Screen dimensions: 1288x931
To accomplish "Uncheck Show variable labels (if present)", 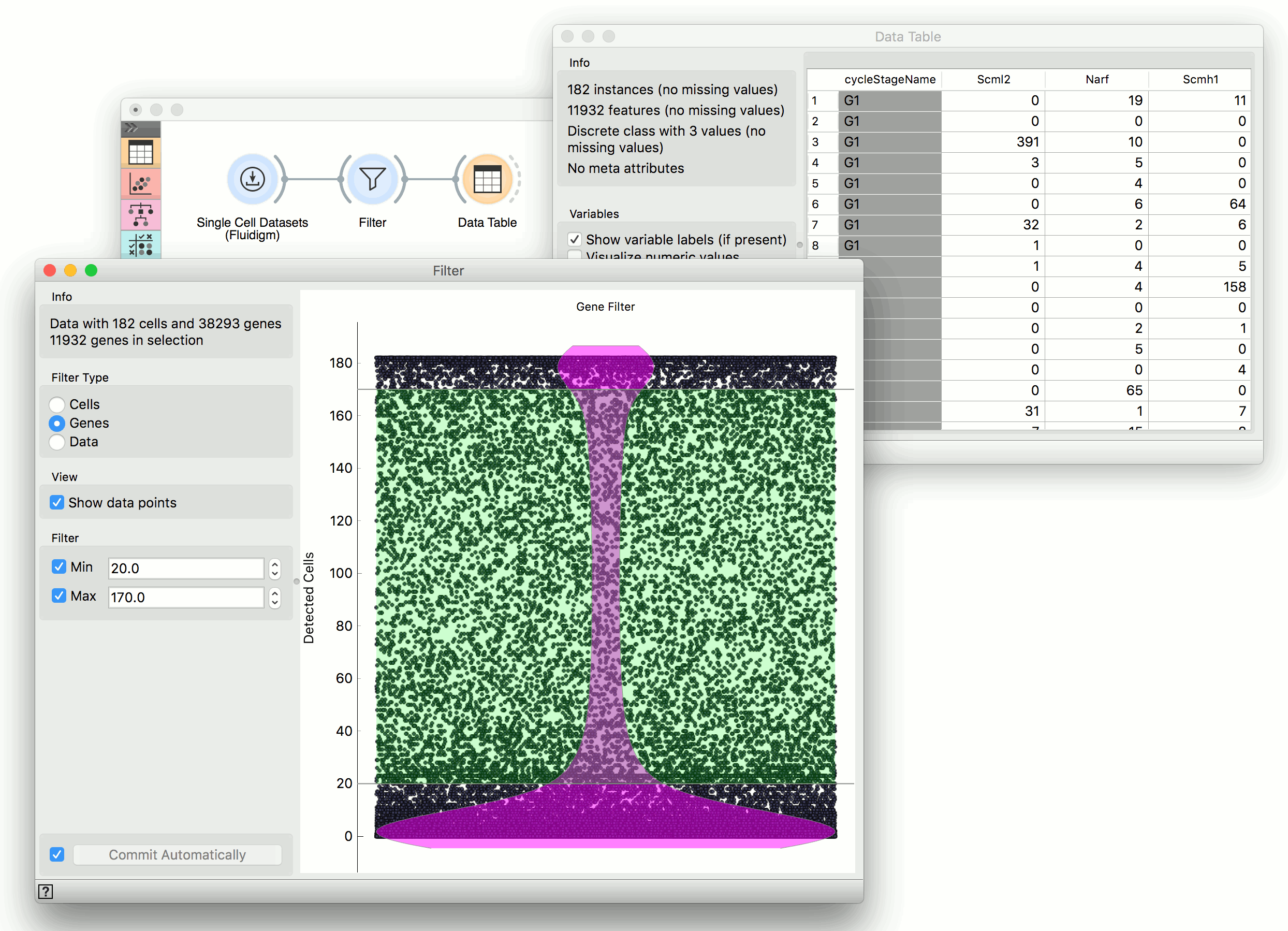I will coord(575,239).
